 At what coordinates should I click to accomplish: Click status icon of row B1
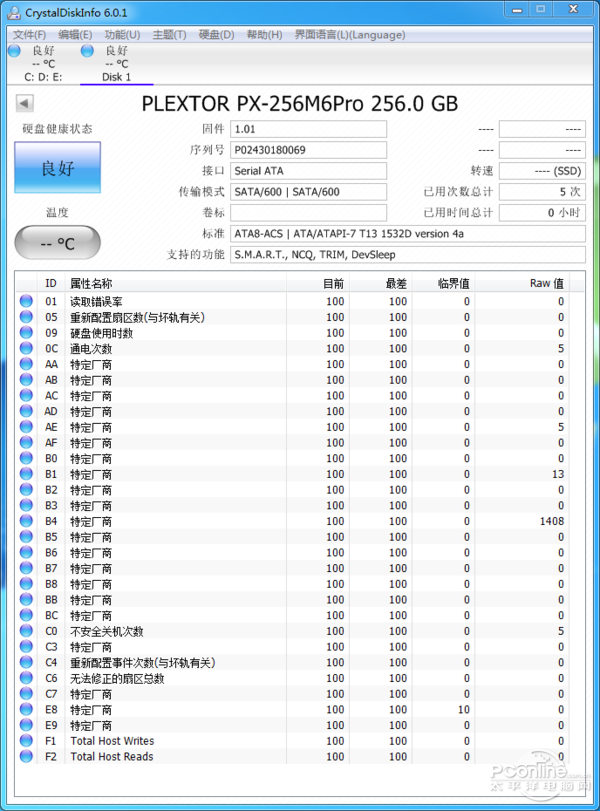point(26,474)
